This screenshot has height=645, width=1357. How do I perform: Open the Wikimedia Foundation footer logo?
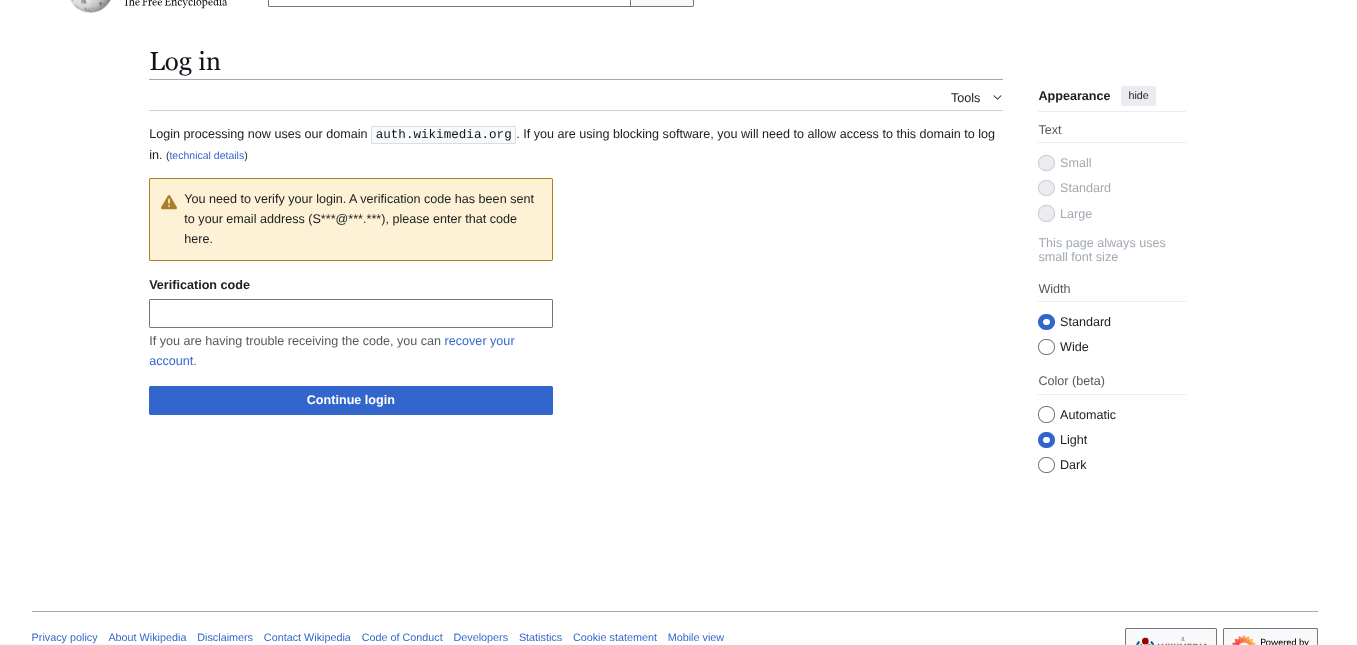tap(1170, 638)
